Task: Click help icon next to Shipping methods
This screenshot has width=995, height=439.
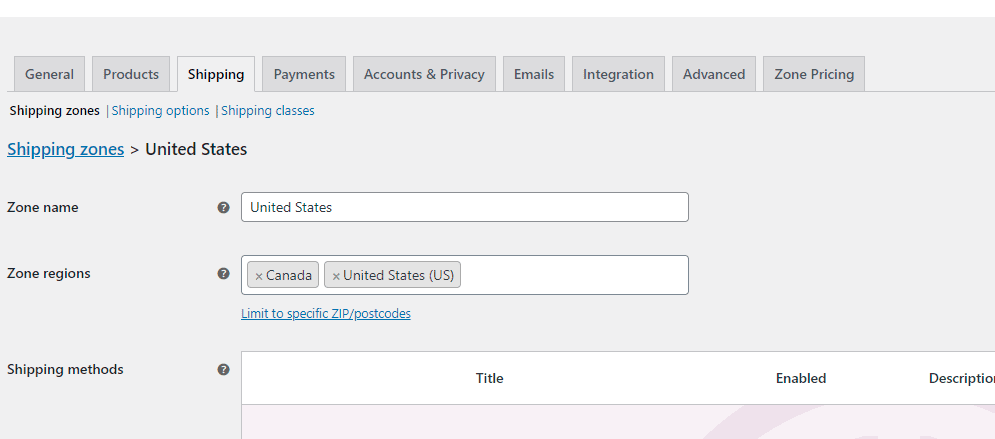Action: (x=223, y=369)
